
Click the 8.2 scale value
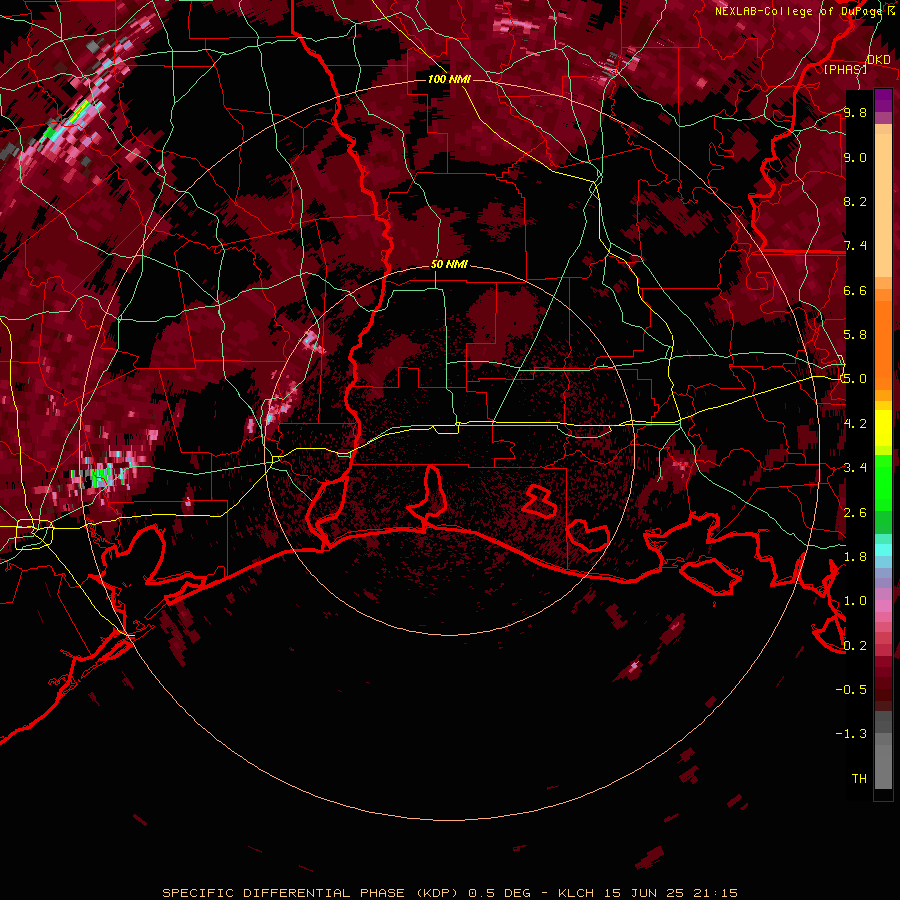855,201
